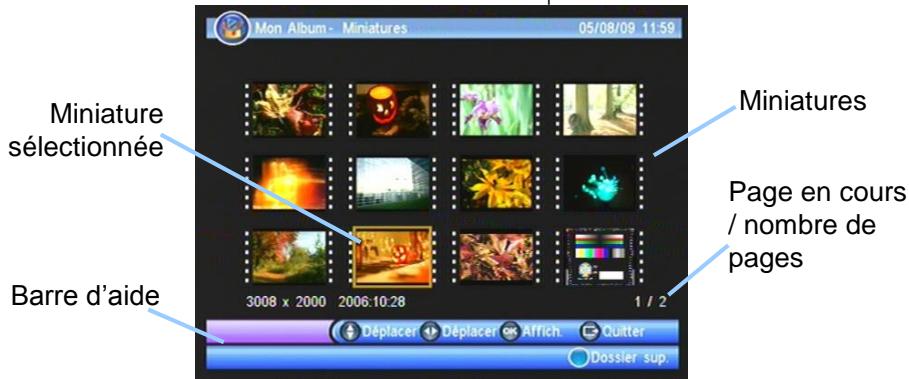Screen dimensions: 909x379
Task: Click the OK Affich. button icon
Action: point(510,332)
